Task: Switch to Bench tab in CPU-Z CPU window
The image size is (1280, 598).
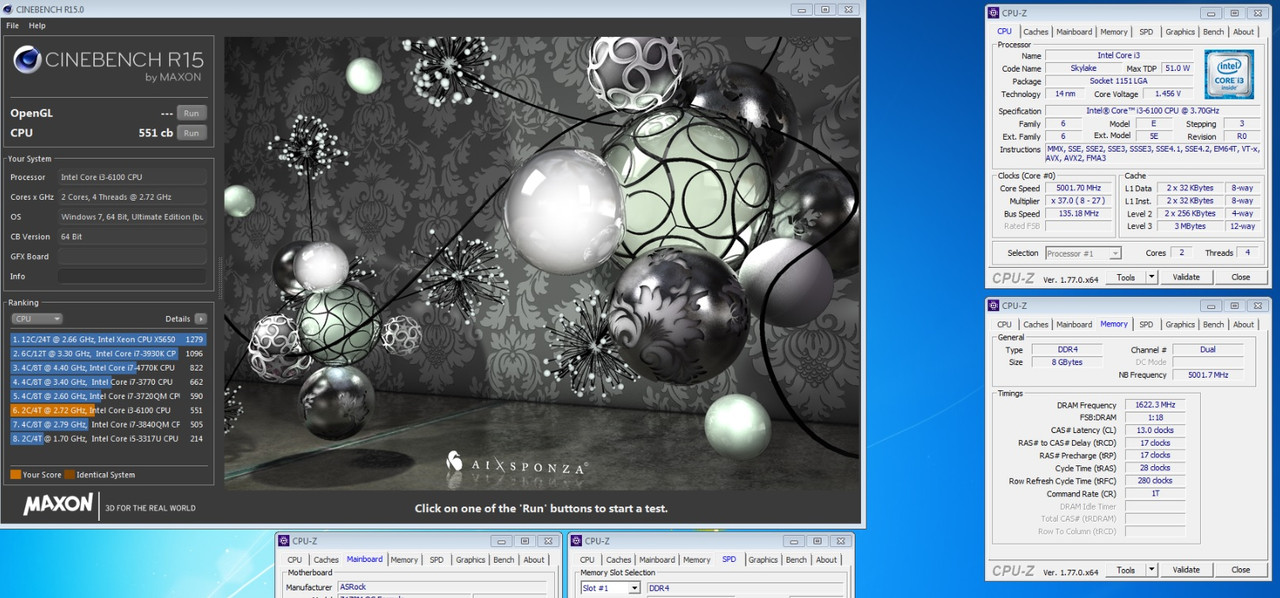Action: tap(1213, 32)
